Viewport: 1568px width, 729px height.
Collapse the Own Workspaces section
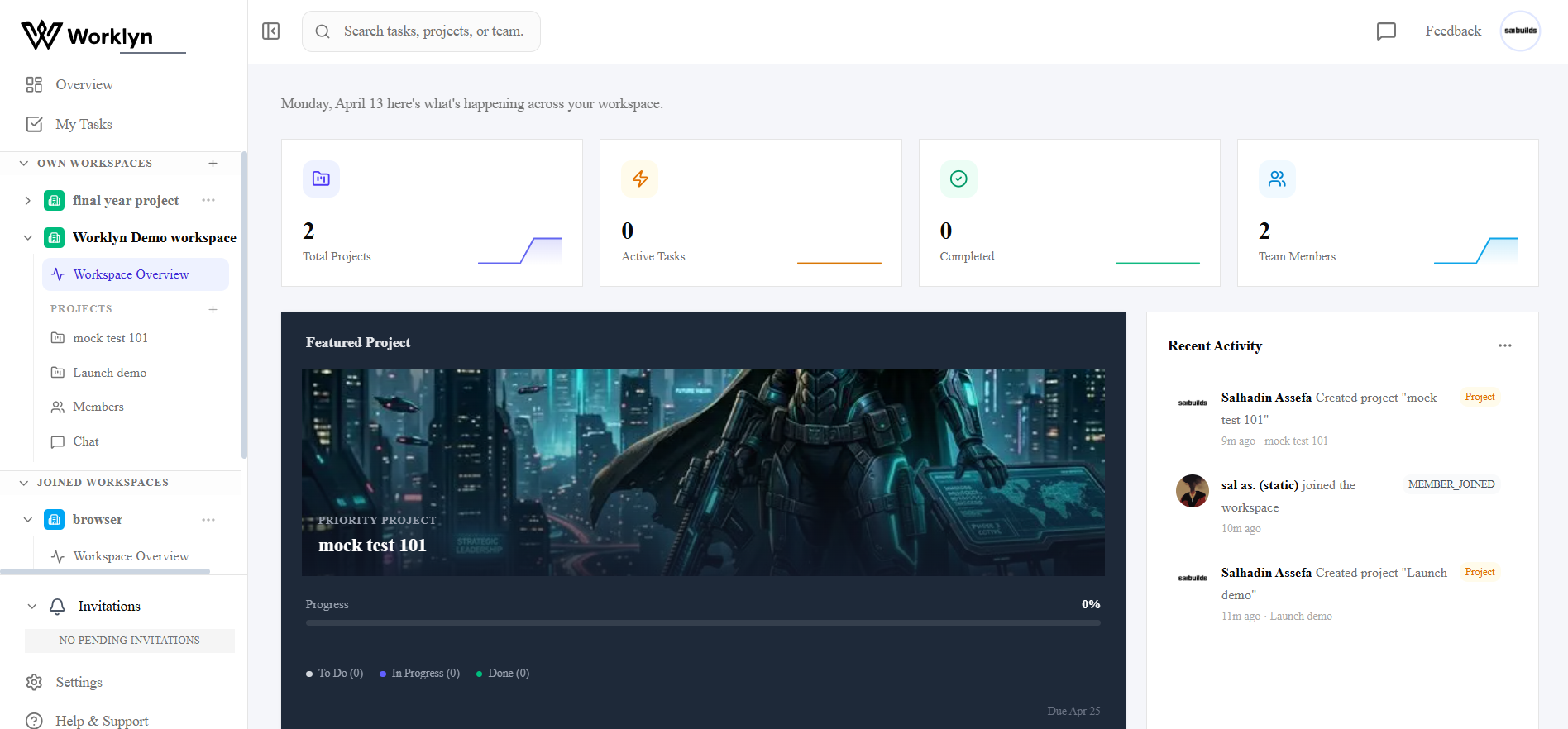(24, 164)
